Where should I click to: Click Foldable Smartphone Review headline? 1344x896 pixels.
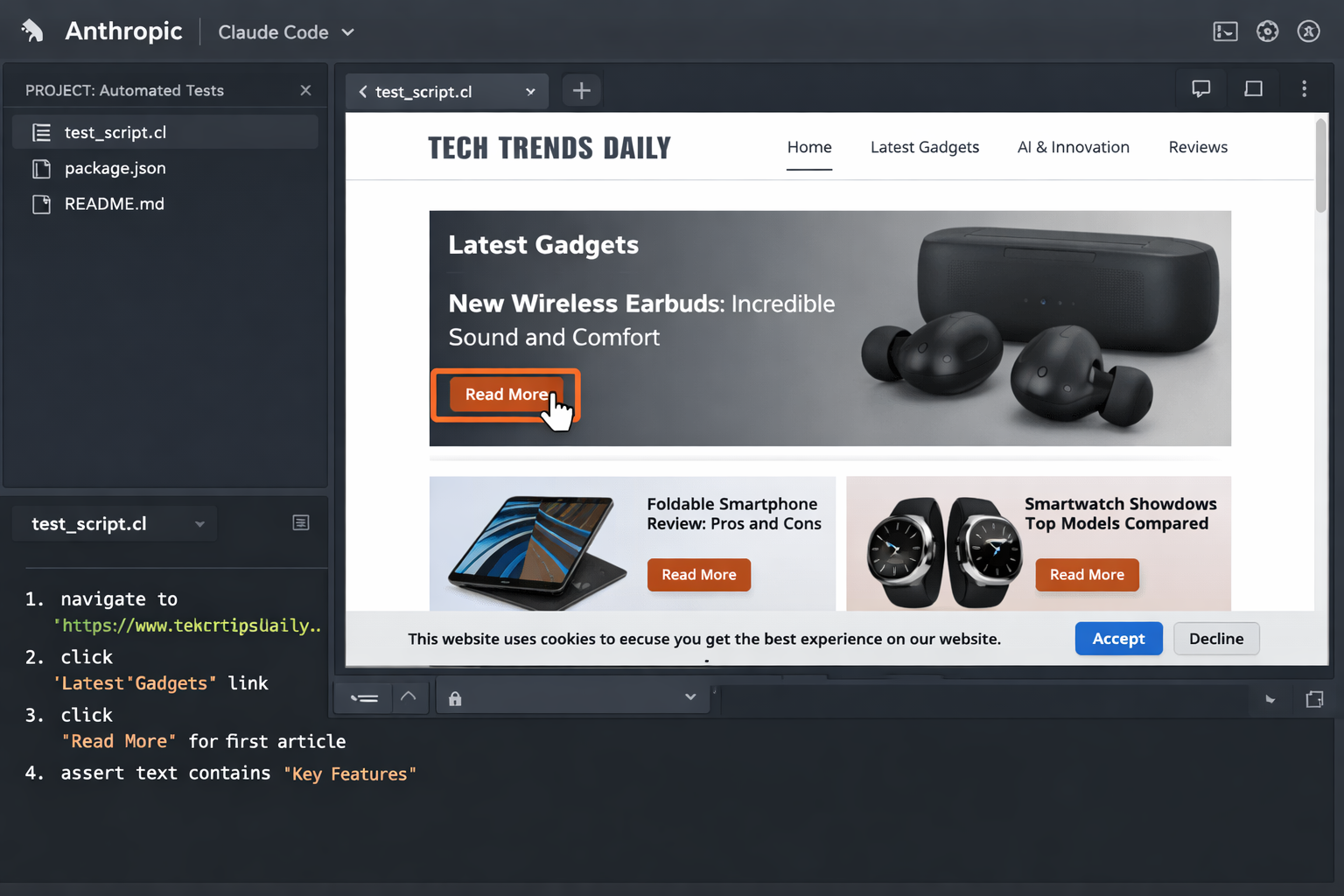pyautogui.click(x=734, y=514)
